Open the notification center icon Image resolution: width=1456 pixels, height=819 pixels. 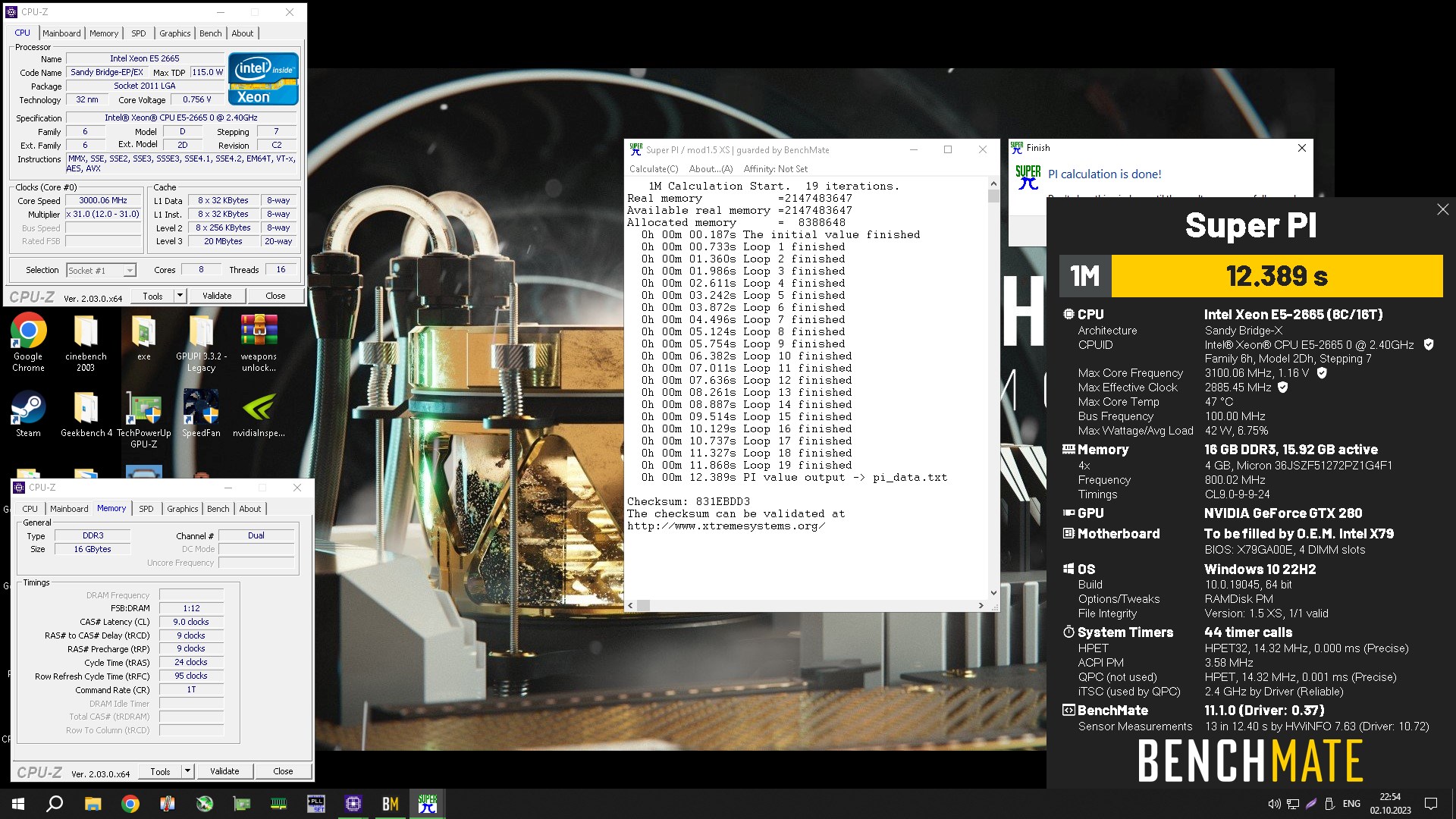coord(1431,804)
